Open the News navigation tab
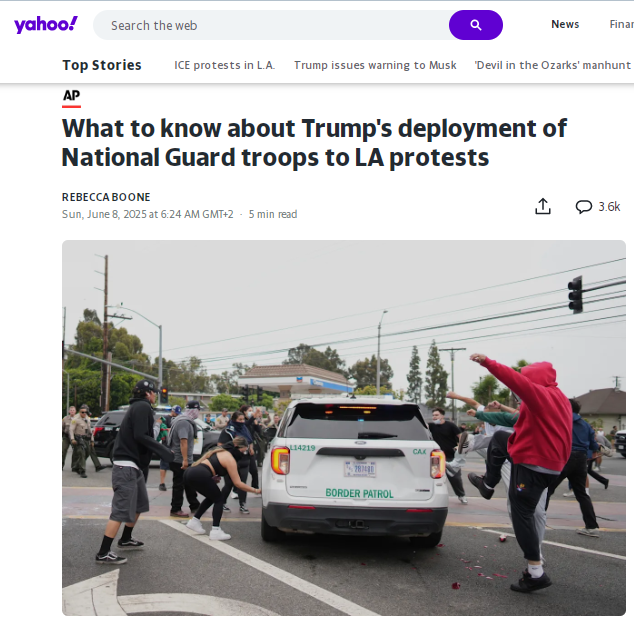634x624 pixels. tap(565, 24)
